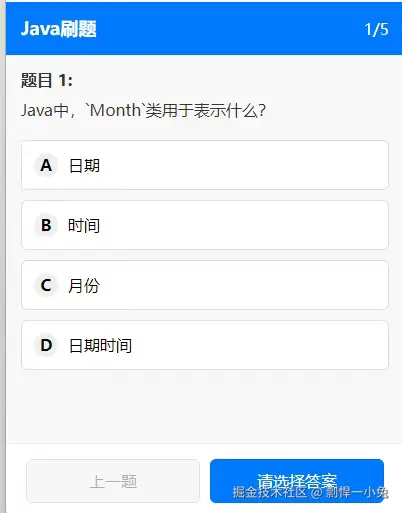Click the blue 请选择答案 button

tap(297, 481)
